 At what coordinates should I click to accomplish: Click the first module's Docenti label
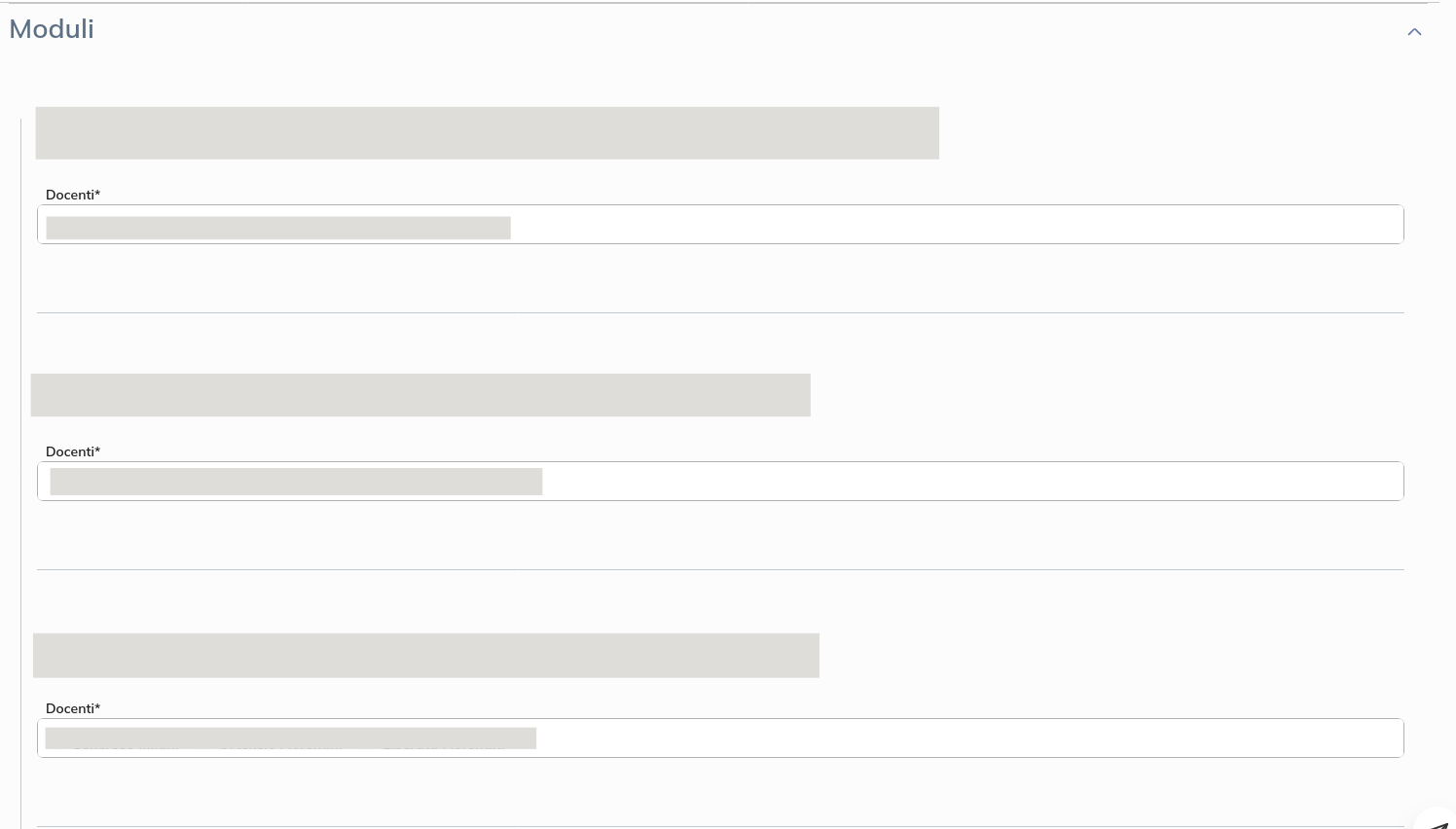(x=73, y=195)
